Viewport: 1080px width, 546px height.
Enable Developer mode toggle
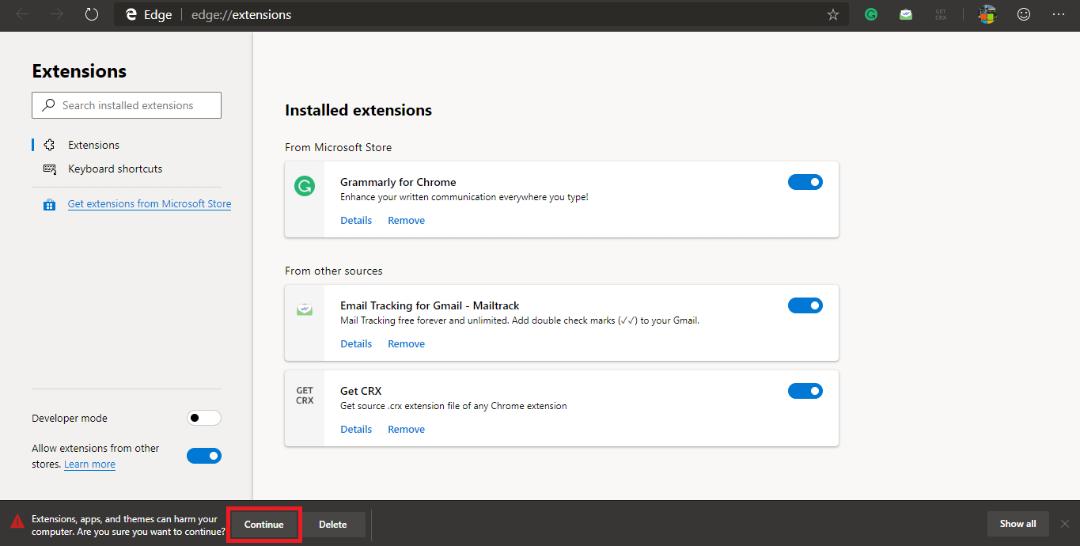coord(204,418)
